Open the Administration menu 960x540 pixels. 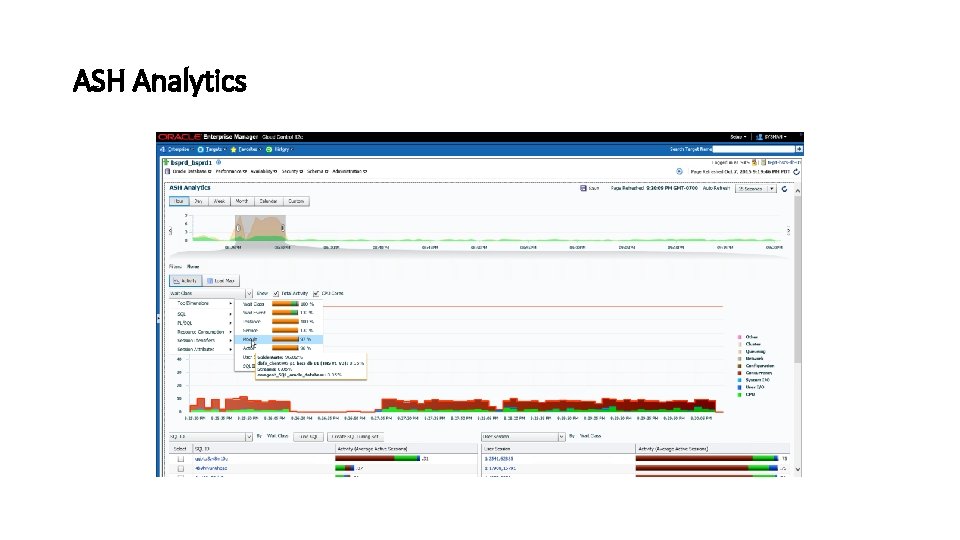pyautogui.click(x=350, y=171)
